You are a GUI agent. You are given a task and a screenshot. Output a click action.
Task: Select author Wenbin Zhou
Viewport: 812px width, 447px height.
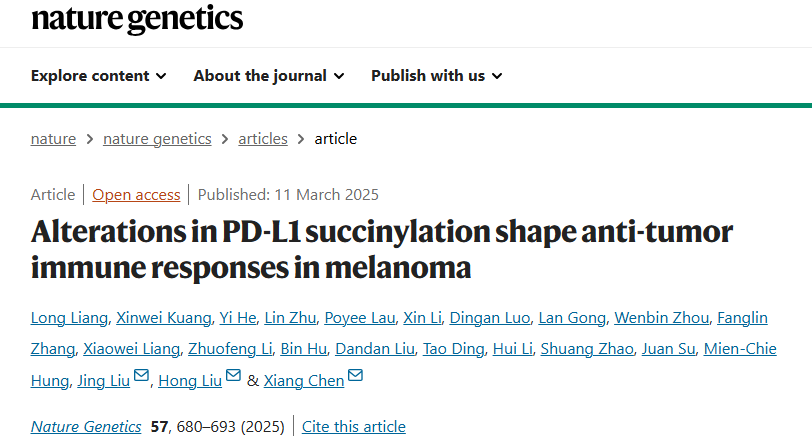click(x=662, y=318)
